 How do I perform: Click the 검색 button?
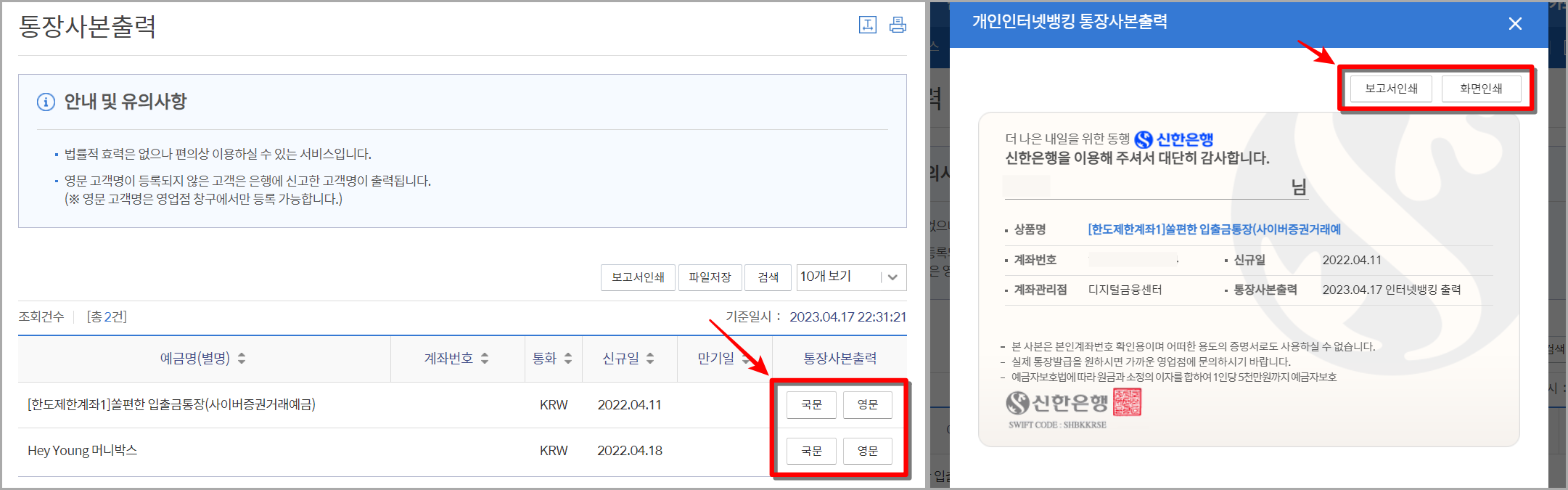click(768, 277)
